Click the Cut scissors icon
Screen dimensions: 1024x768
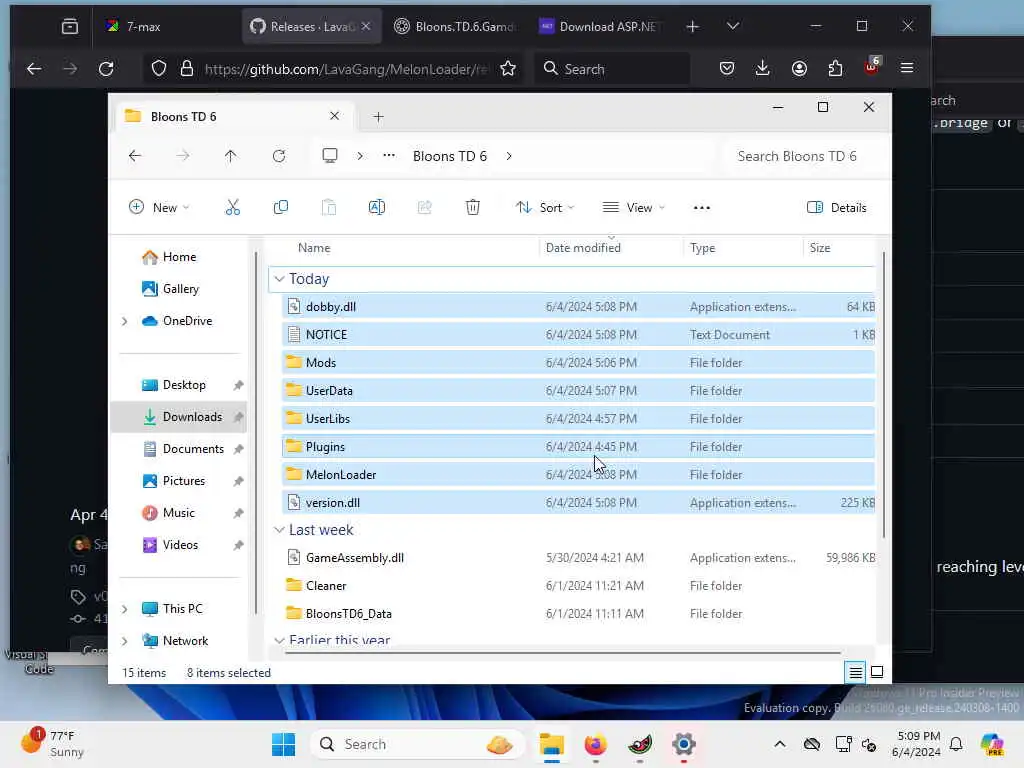[x=232, y=208]
